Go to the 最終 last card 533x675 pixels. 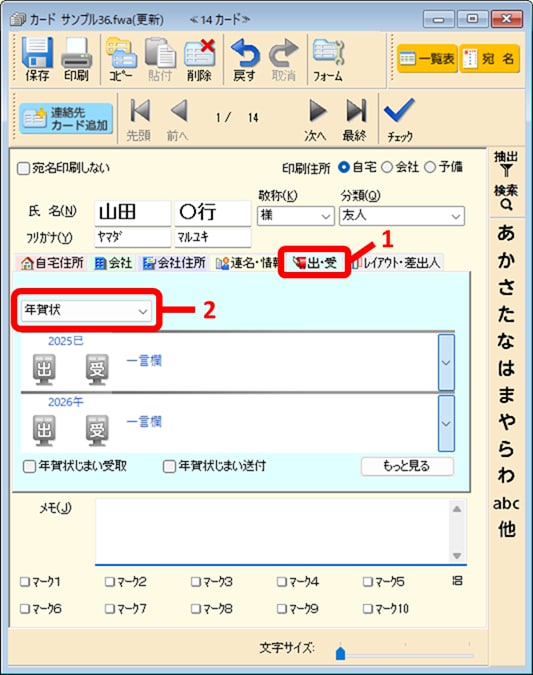(x=356, y=111)
